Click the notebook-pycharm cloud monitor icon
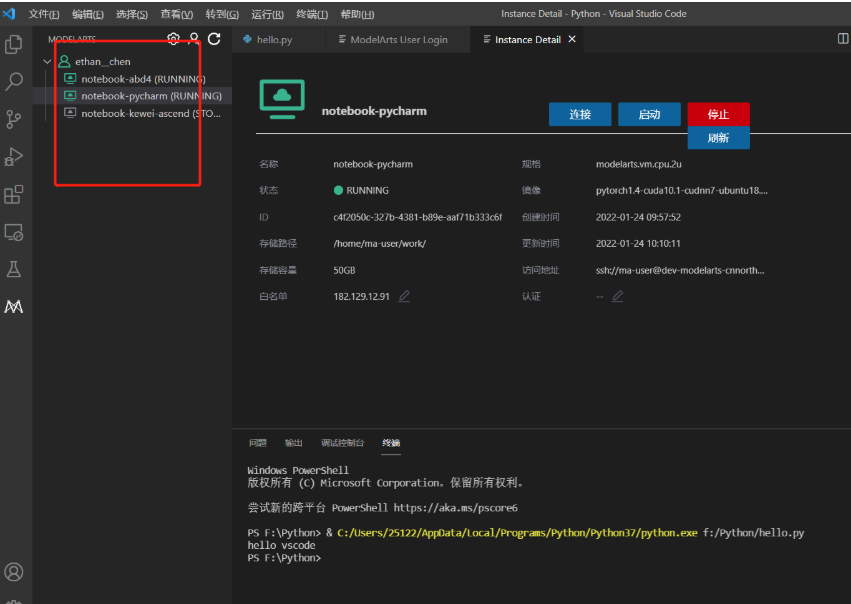This screenshot has width=851, height=604. (282, 99)
